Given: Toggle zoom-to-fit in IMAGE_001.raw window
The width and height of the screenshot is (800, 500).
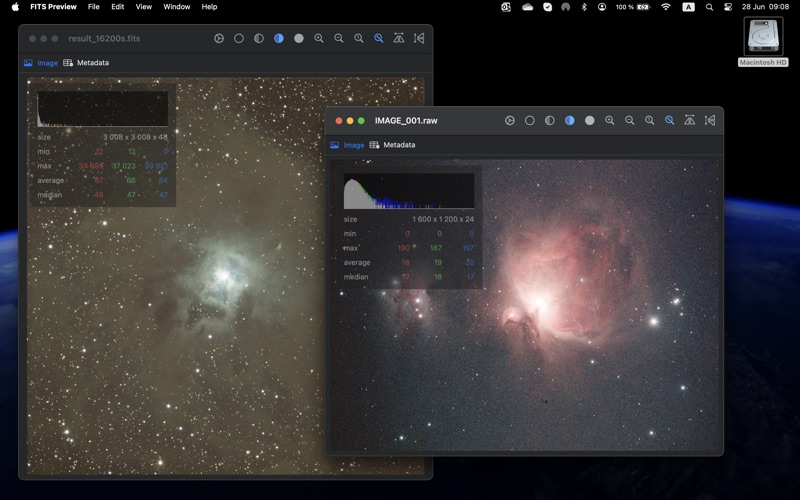Looking at the screenshot, I should pyautogui.click(x=669, y=120).
